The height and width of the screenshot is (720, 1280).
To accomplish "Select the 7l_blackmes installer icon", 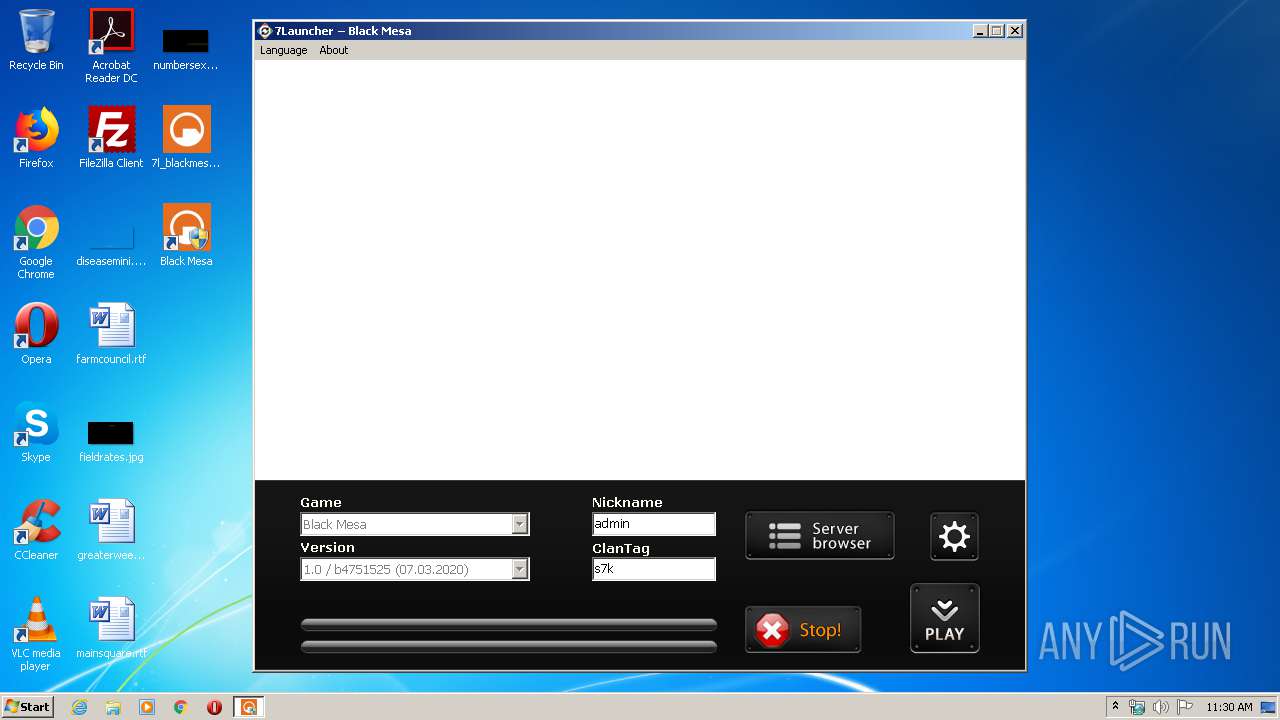I will click(186, 138).
